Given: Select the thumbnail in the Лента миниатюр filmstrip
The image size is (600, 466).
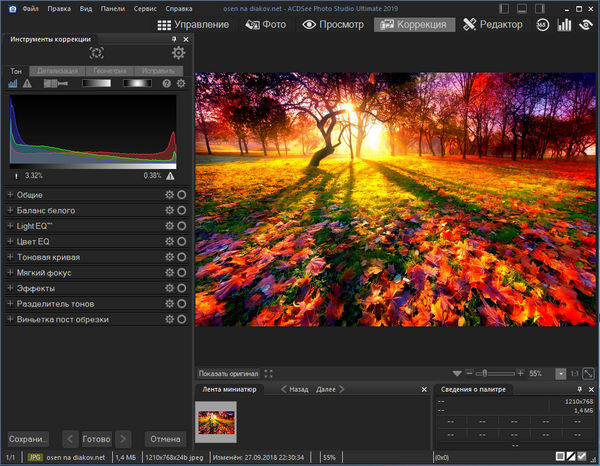Looking at the screenshot, I should tap(216, 421).
